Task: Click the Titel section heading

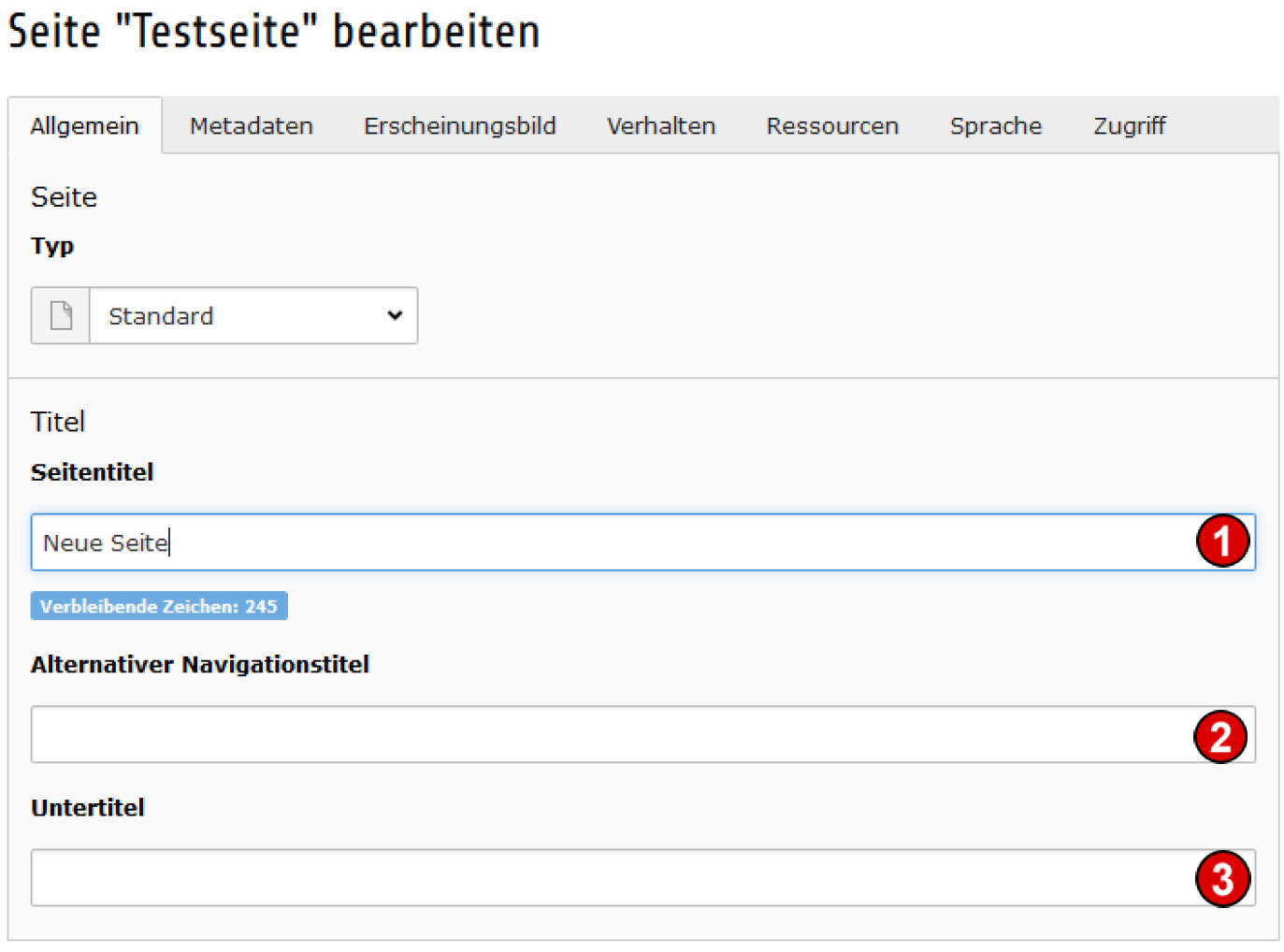Action: [58, 422]
